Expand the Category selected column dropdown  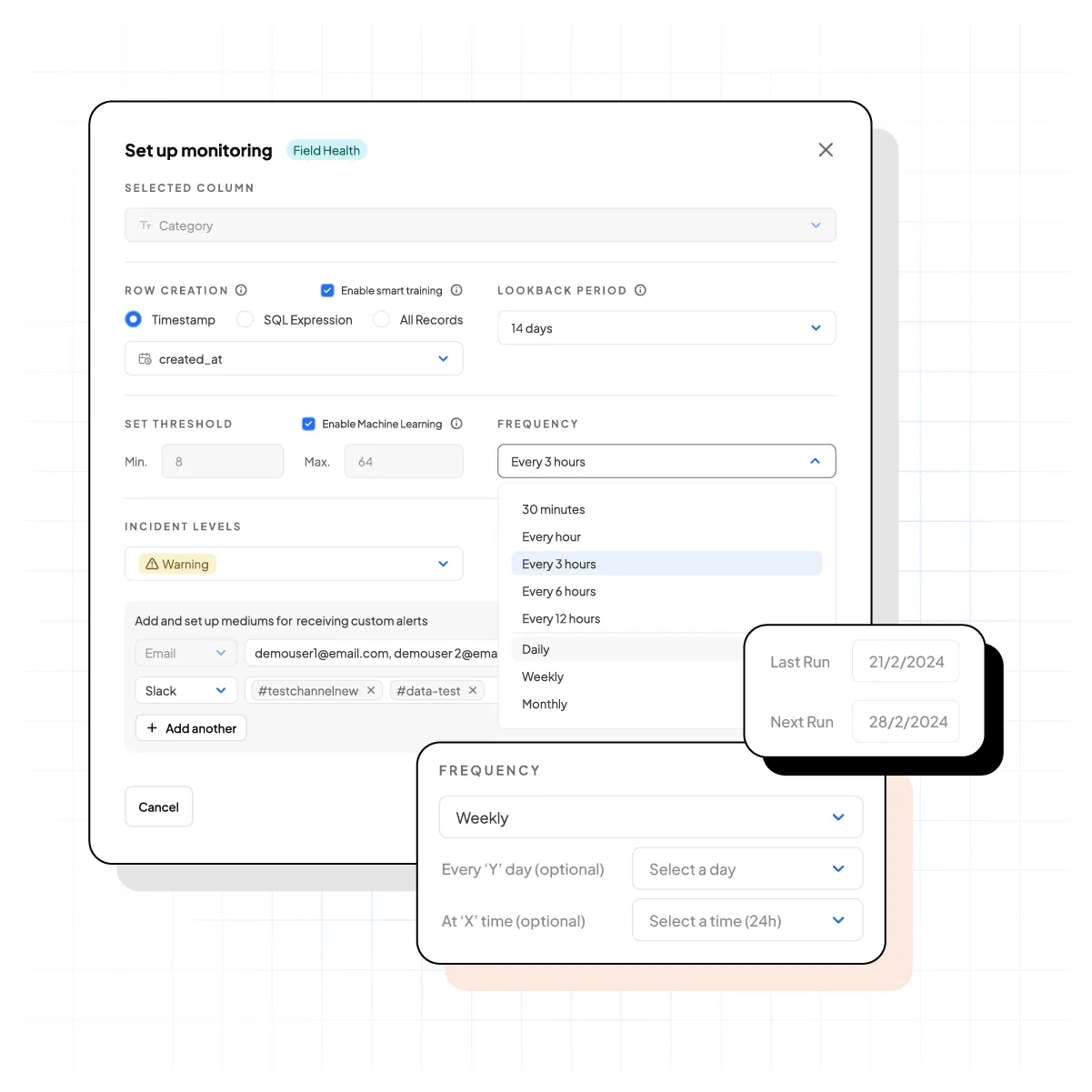coord(816,225)
